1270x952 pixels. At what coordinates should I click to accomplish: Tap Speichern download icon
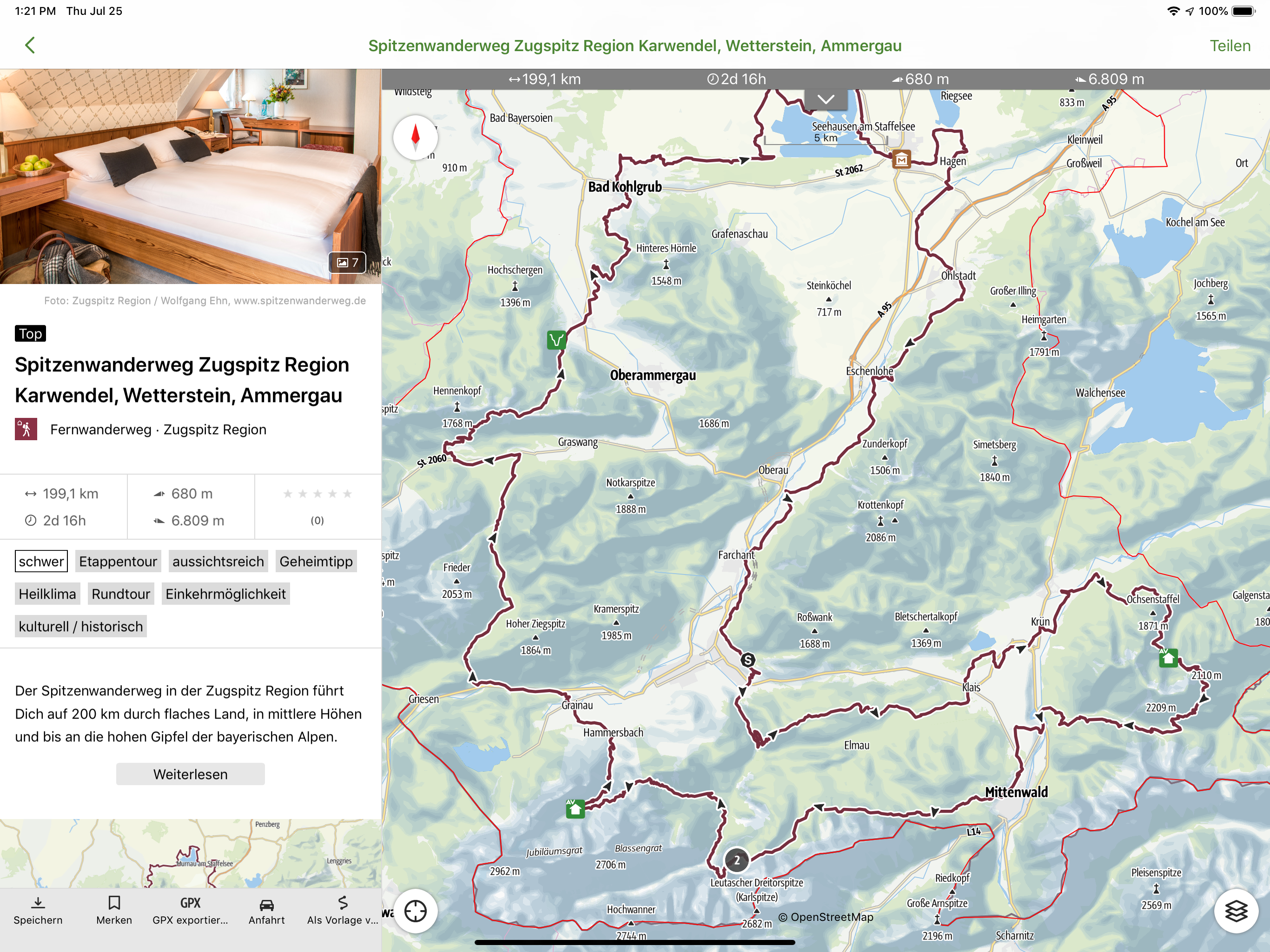click(38, 910)
